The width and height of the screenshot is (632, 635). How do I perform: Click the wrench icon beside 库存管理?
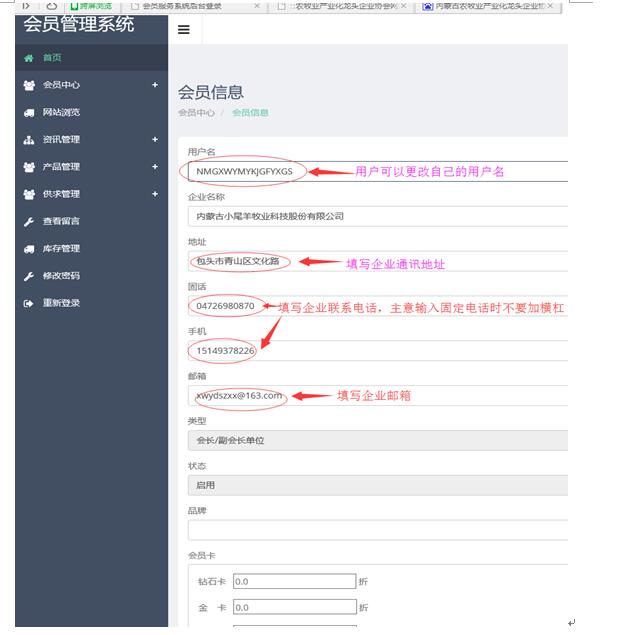click(x=28, y=249)
